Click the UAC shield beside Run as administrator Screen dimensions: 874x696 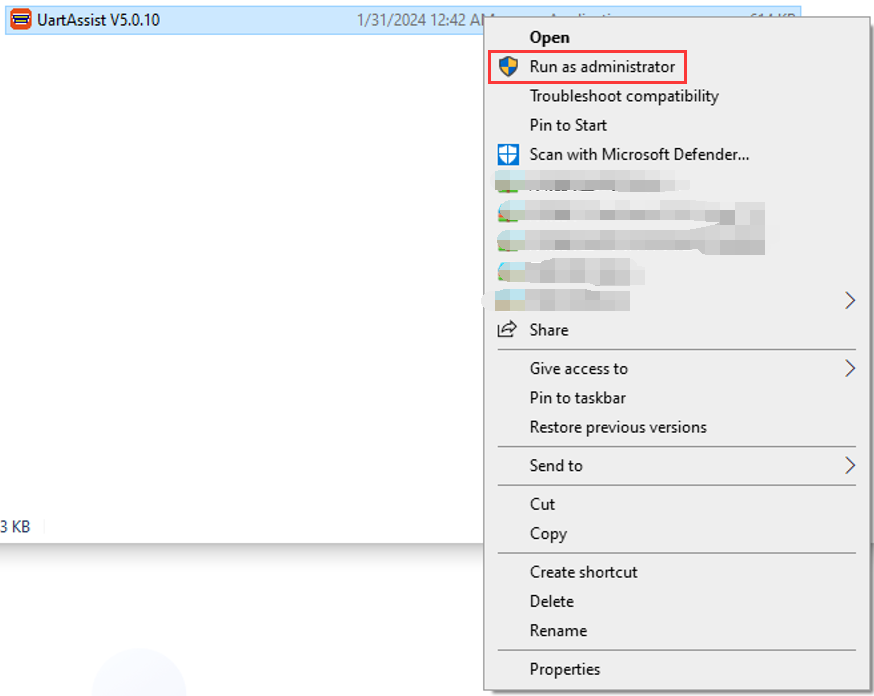(x=508, y=67)
